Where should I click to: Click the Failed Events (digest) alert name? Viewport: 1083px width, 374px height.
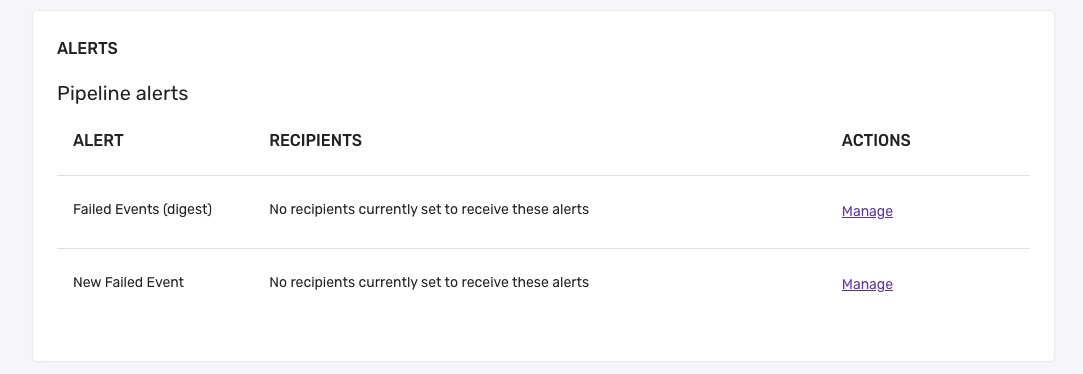[x=142, y=209]
